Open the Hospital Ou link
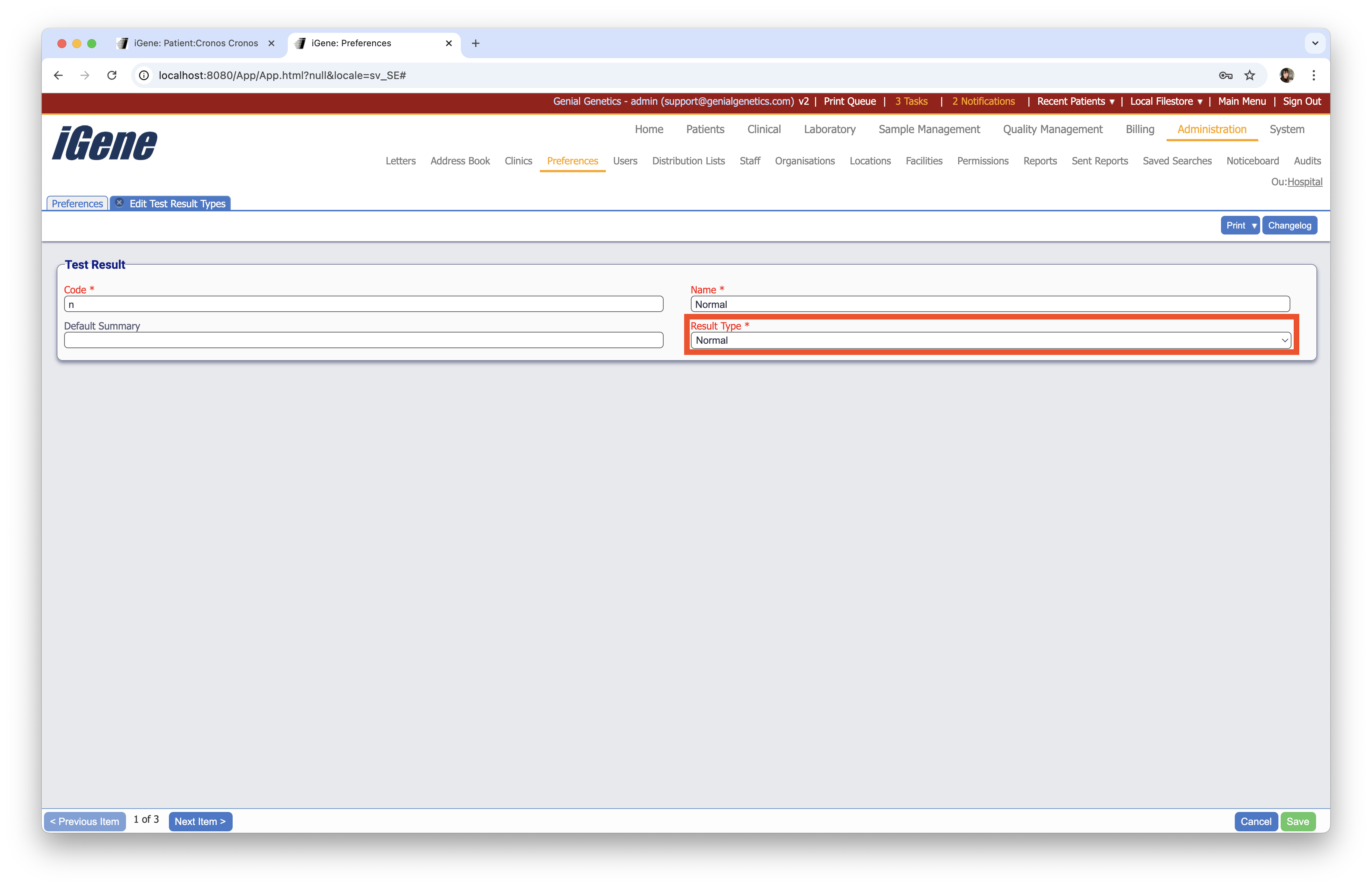 [x=1305, y=182]
